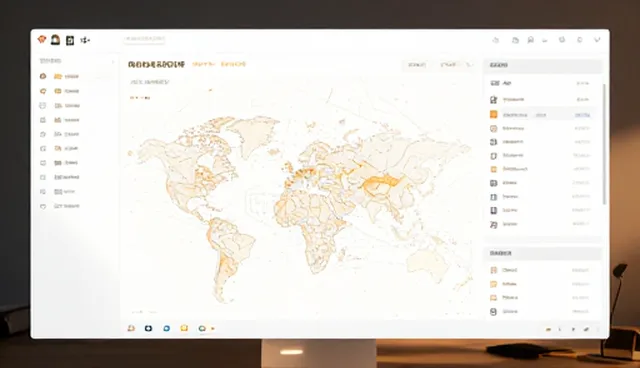Image resolution: width=640 pixels, height=368 pixels.
Task: Click the blue circular icon in the bottom bar
Action: point(167,328)
